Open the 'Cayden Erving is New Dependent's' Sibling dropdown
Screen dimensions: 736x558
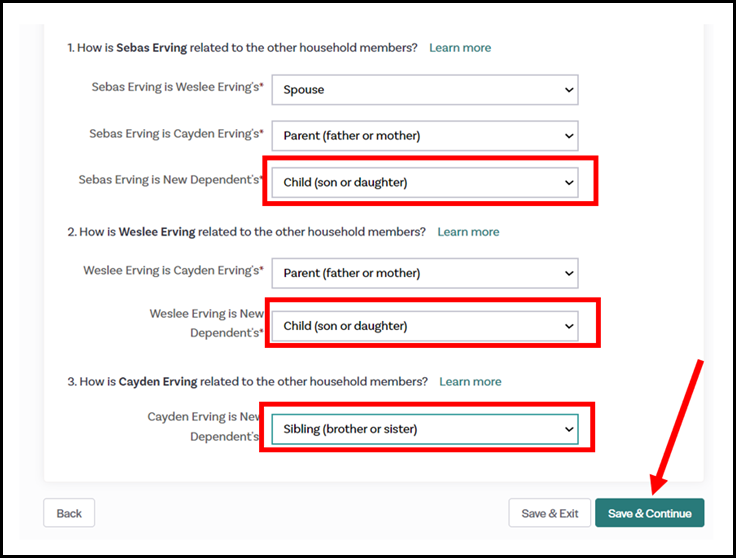pyautogui.click(x=412, y=429)
